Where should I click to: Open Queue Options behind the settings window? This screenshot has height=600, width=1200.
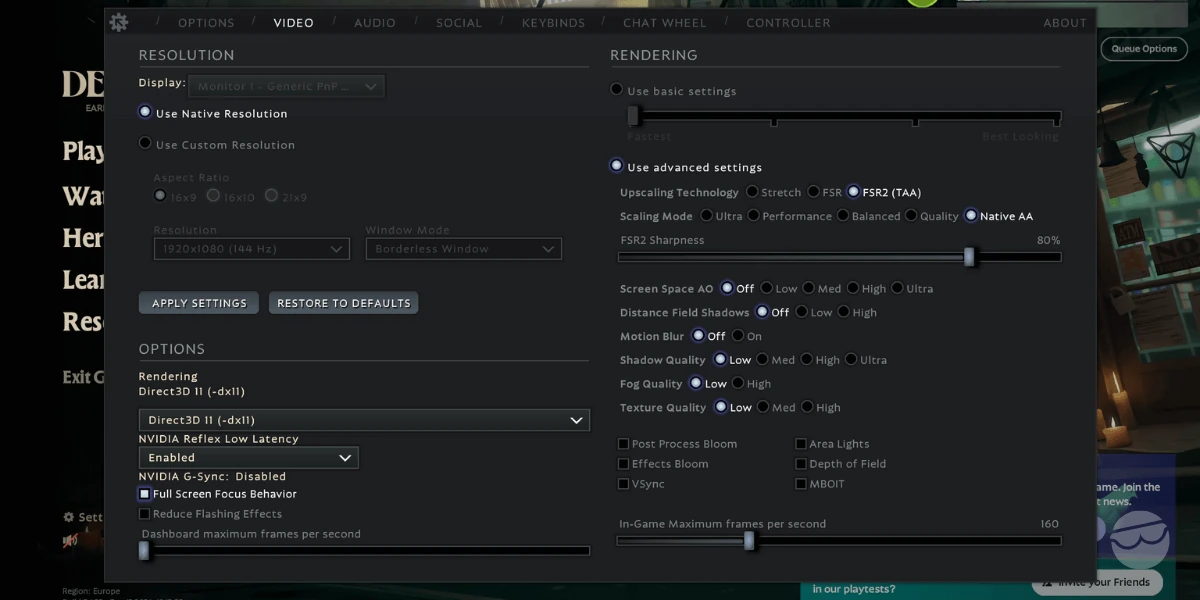tap(1144, 48)
